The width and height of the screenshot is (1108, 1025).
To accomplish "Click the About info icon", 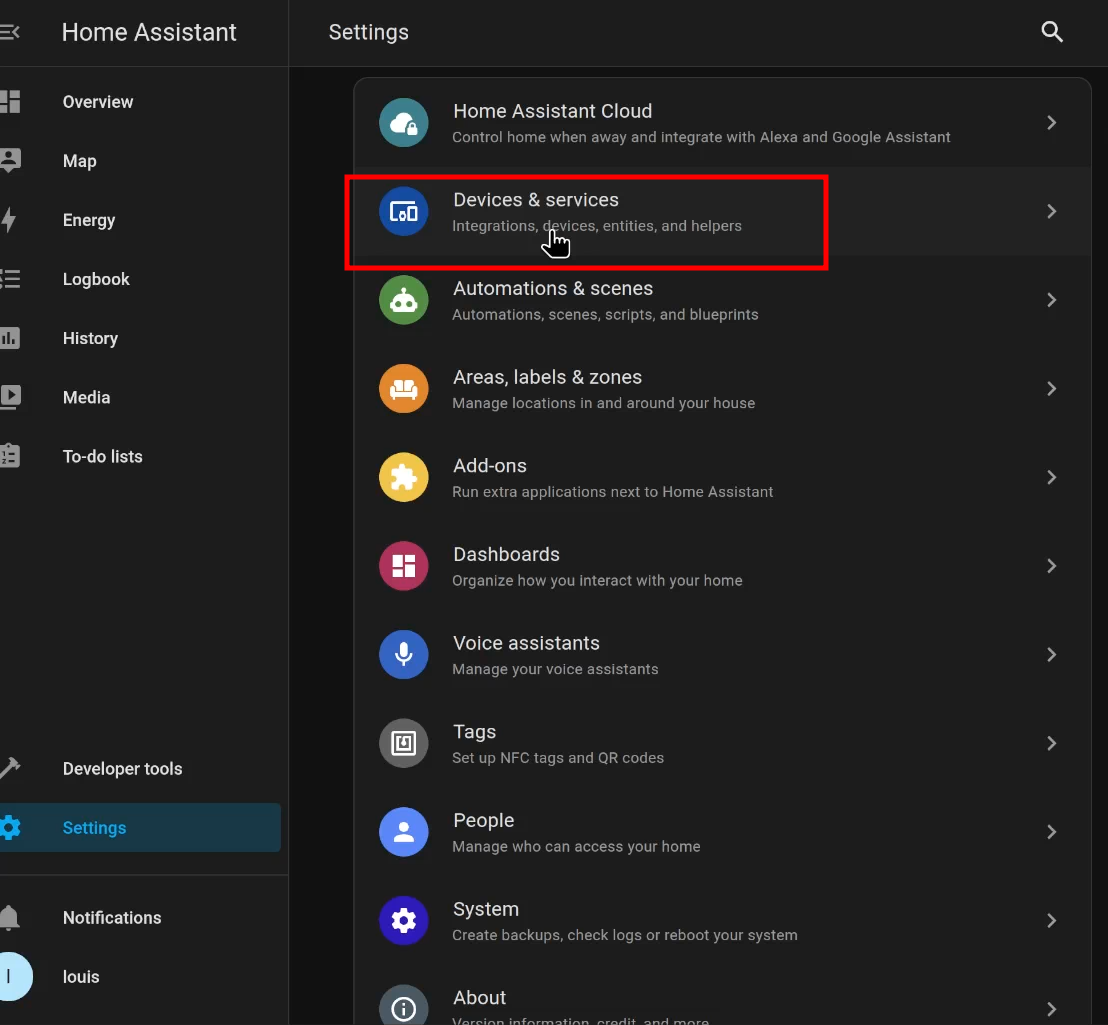I will 403,1008.
